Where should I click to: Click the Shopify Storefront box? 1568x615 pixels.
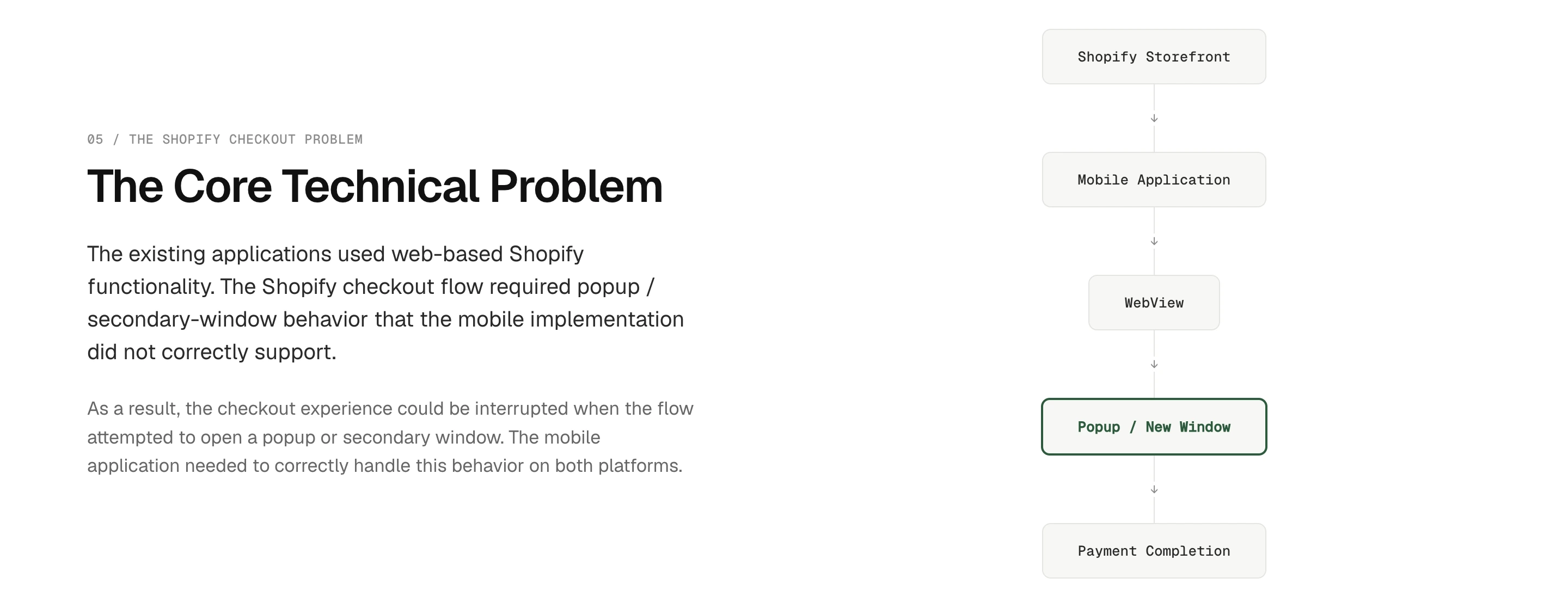pos(1154,57)
